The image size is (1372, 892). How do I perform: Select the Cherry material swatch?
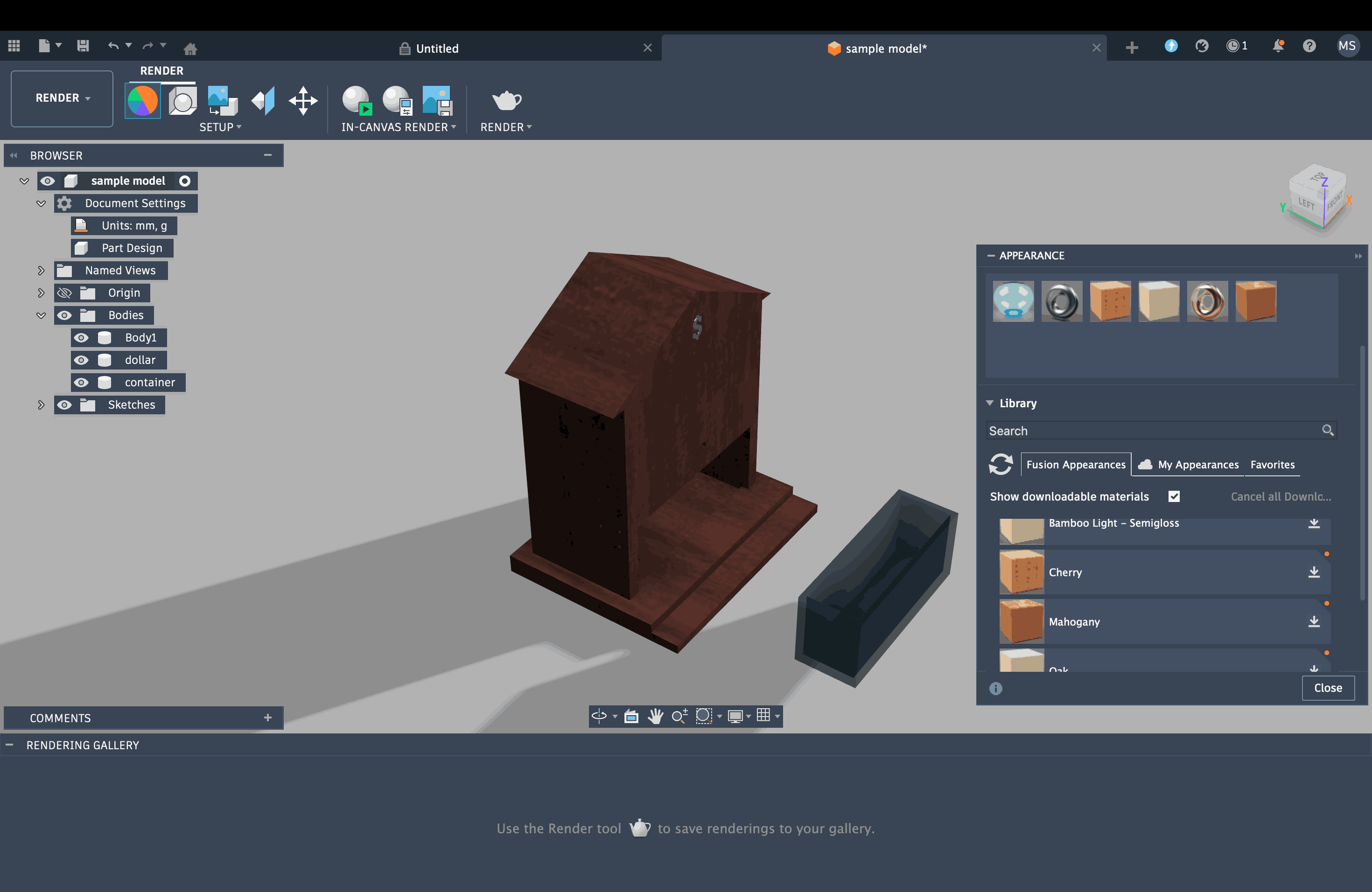pos(1022,572)
